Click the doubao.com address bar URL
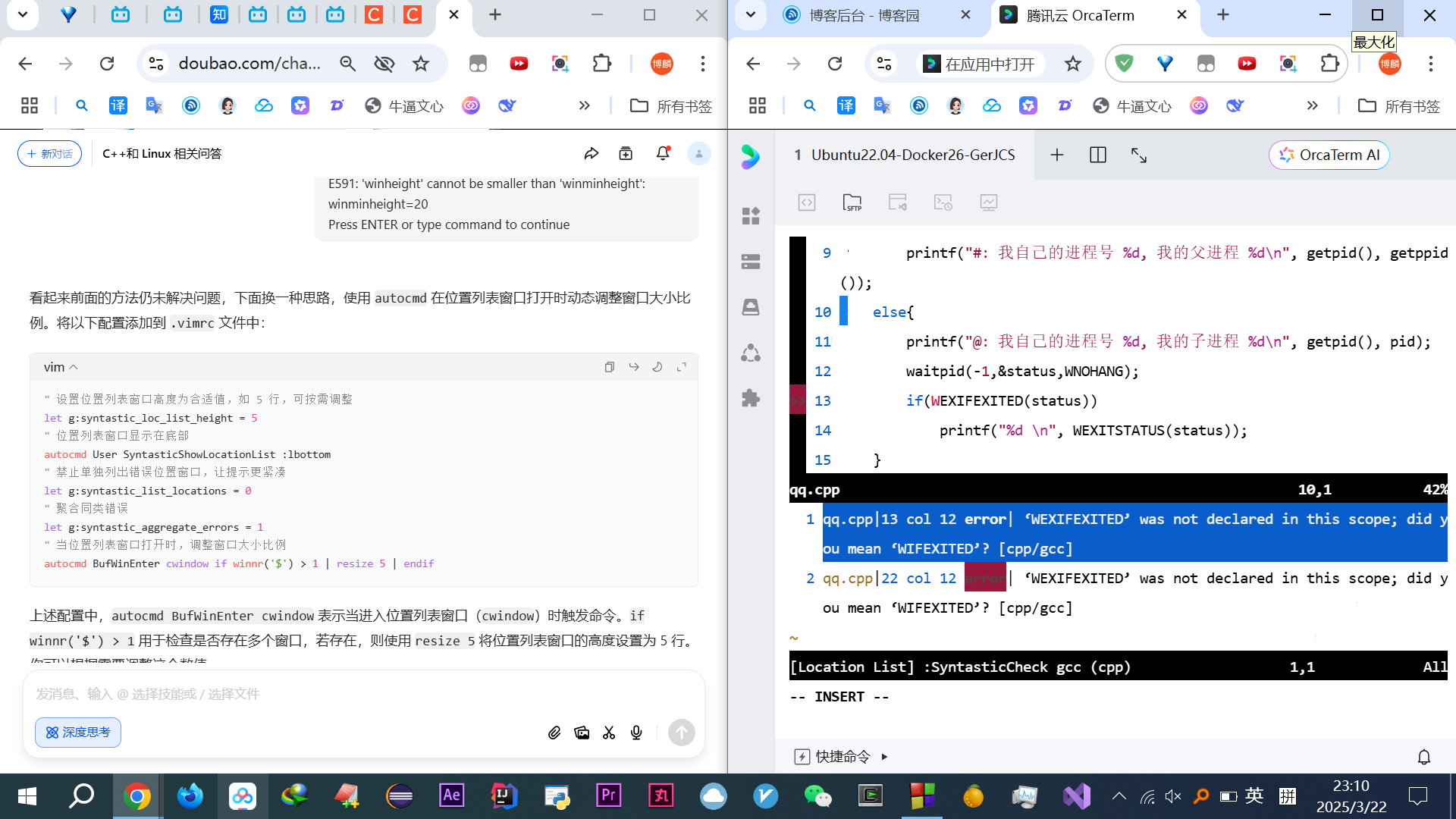The image size is (1456, 819). pos(249,64)
